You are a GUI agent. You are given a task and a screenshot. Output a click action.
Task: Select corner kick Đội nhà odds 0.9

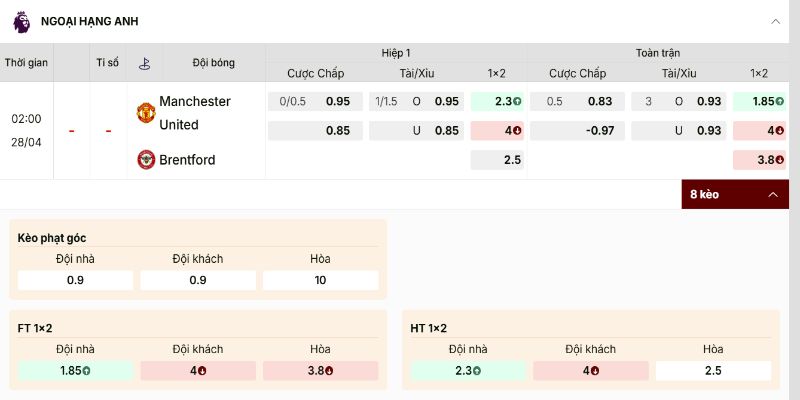(x=75, y=280)
